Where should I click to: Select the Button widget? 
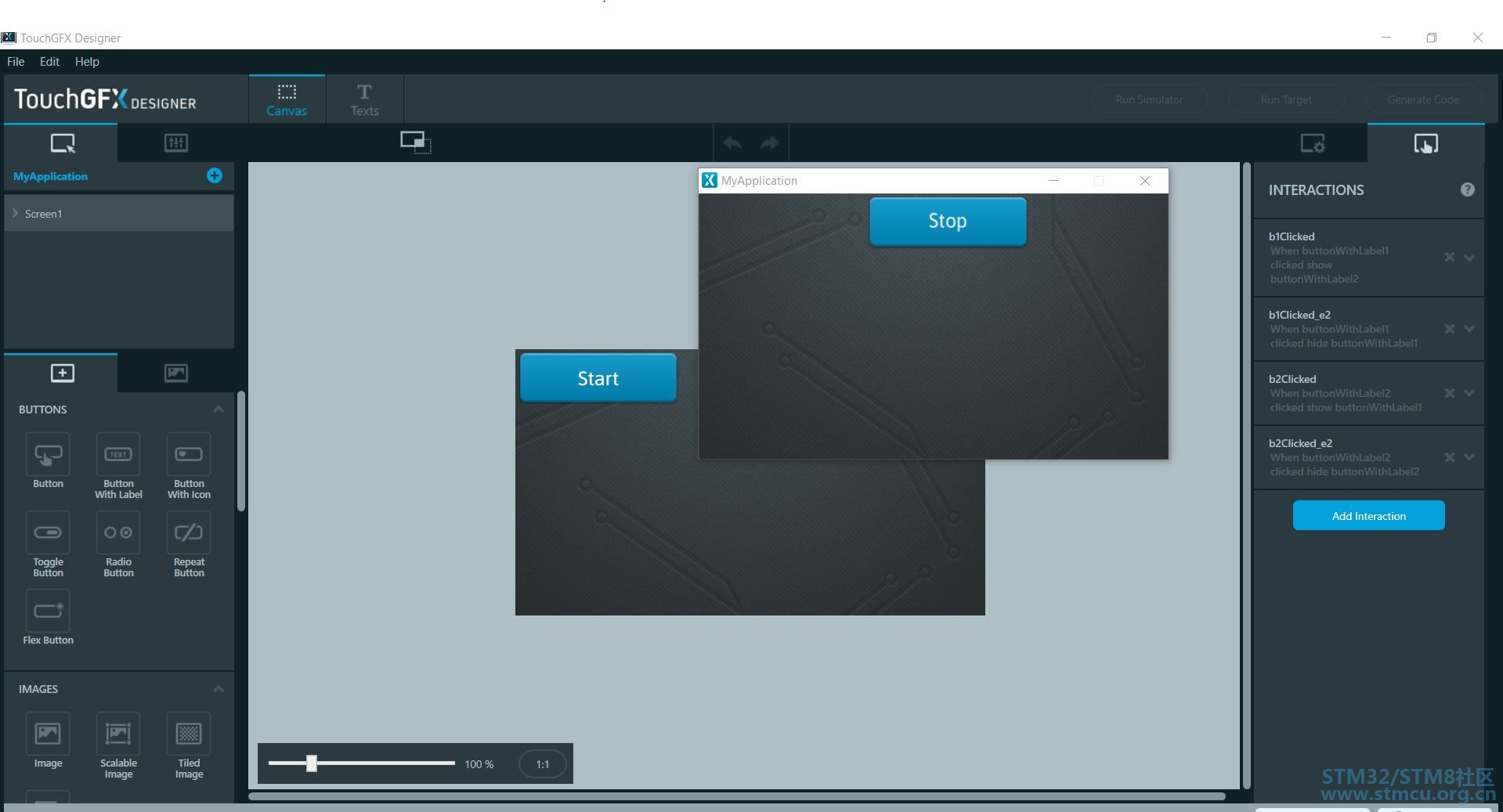(48, 461)
